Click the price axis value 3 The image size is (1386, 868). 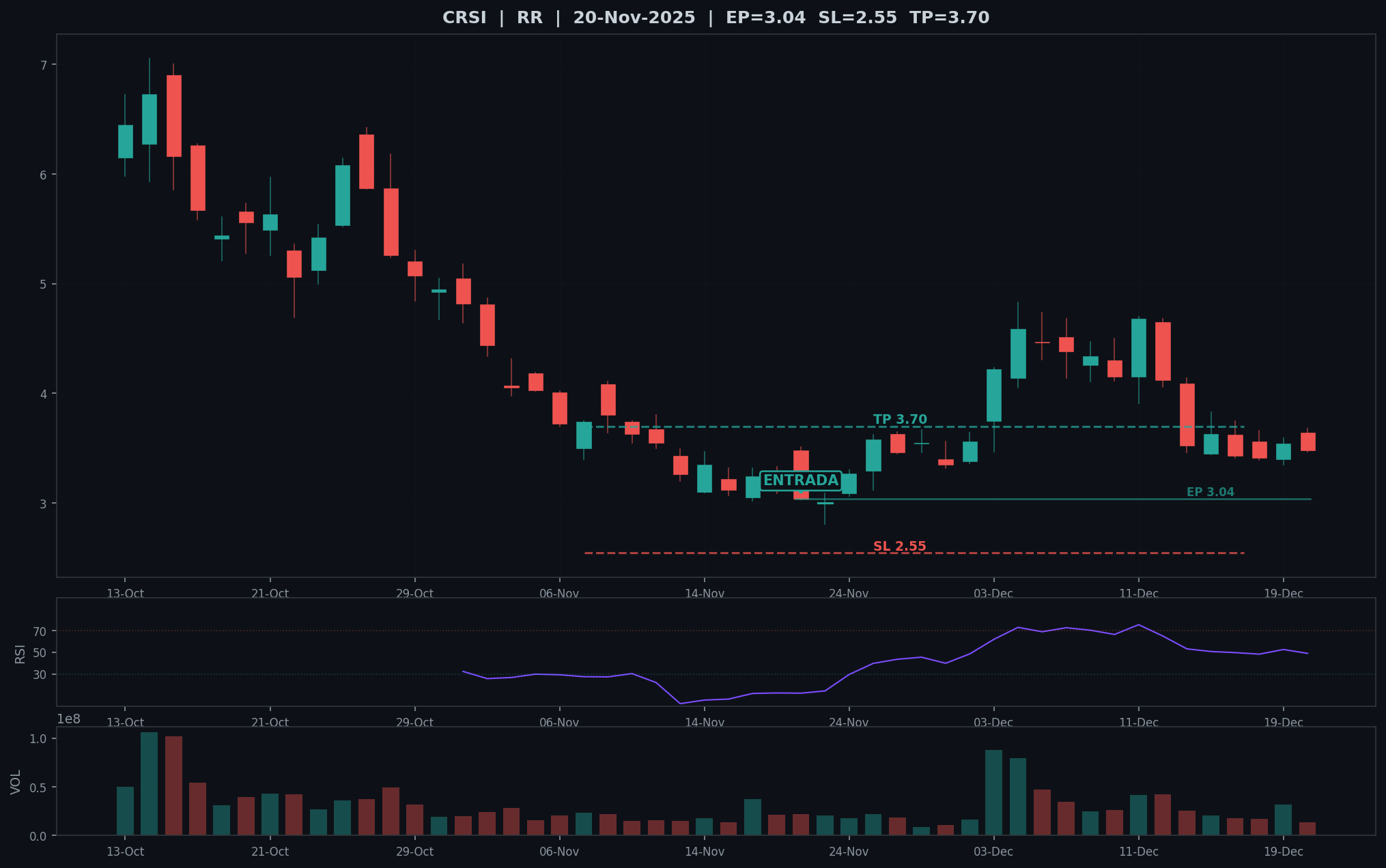44,504
